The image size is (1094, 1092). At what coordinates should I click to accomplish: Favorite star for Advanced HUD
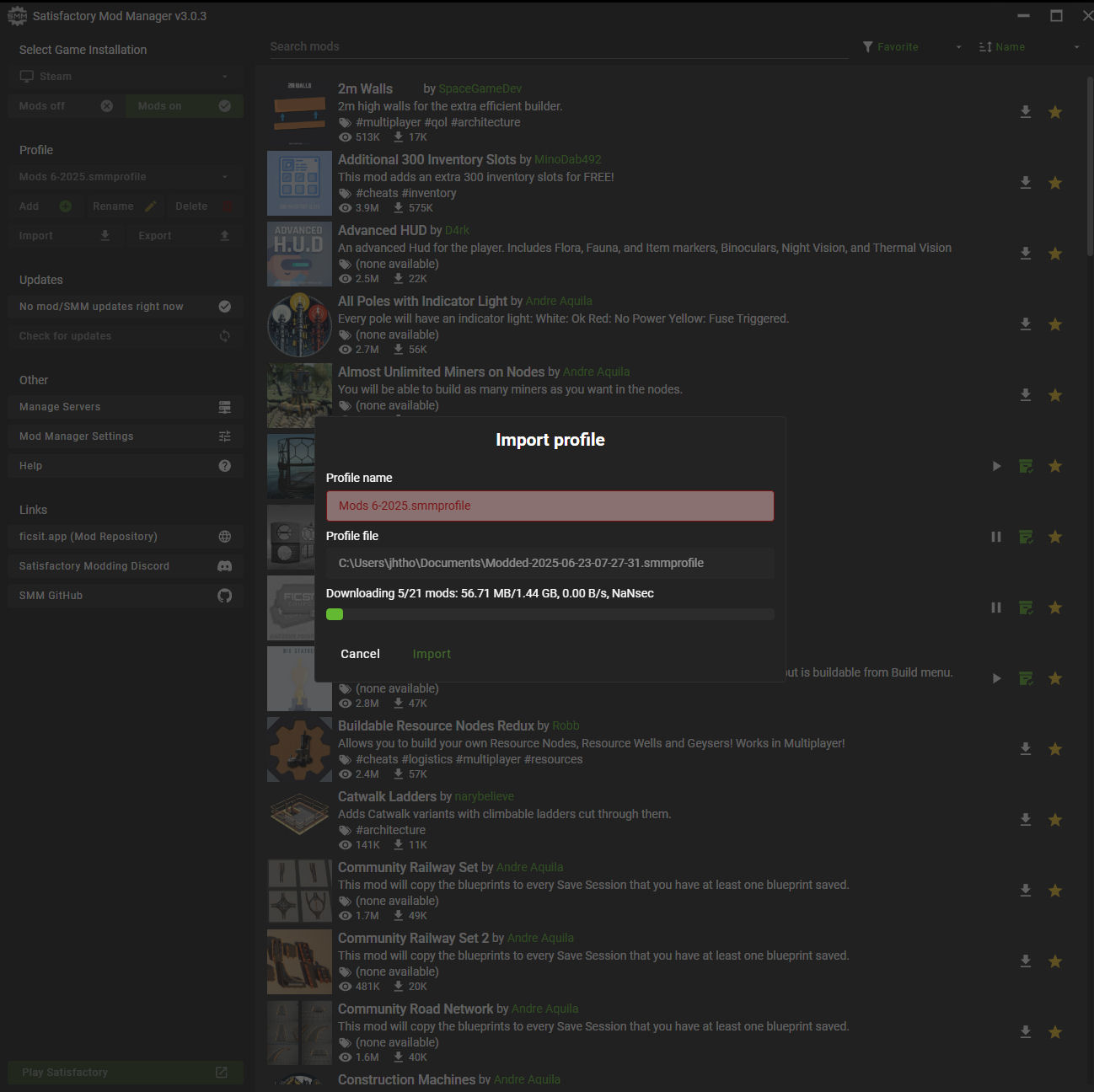1055,254
